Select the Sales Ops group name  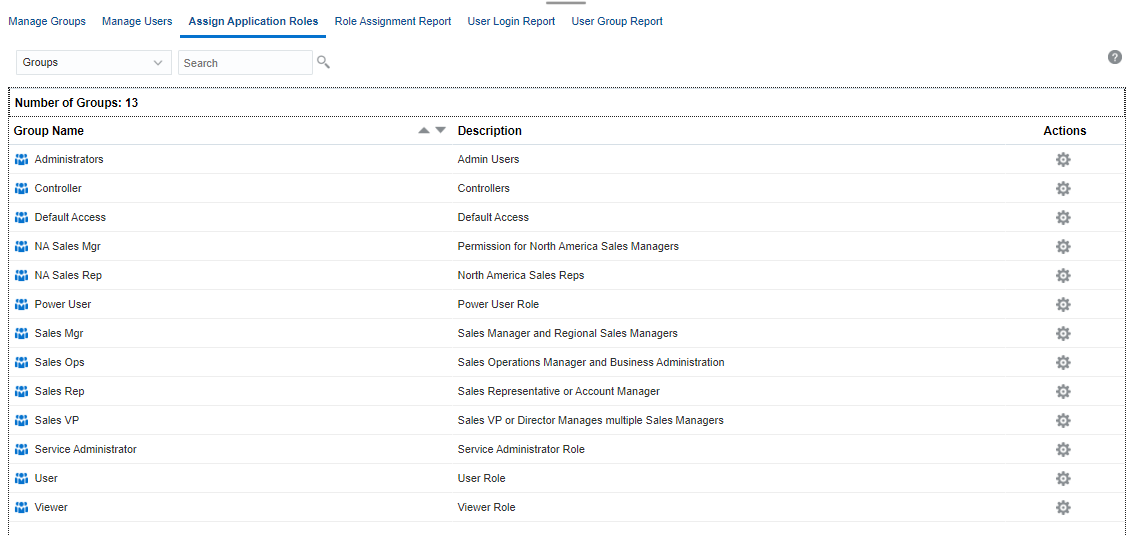point(59,362)
